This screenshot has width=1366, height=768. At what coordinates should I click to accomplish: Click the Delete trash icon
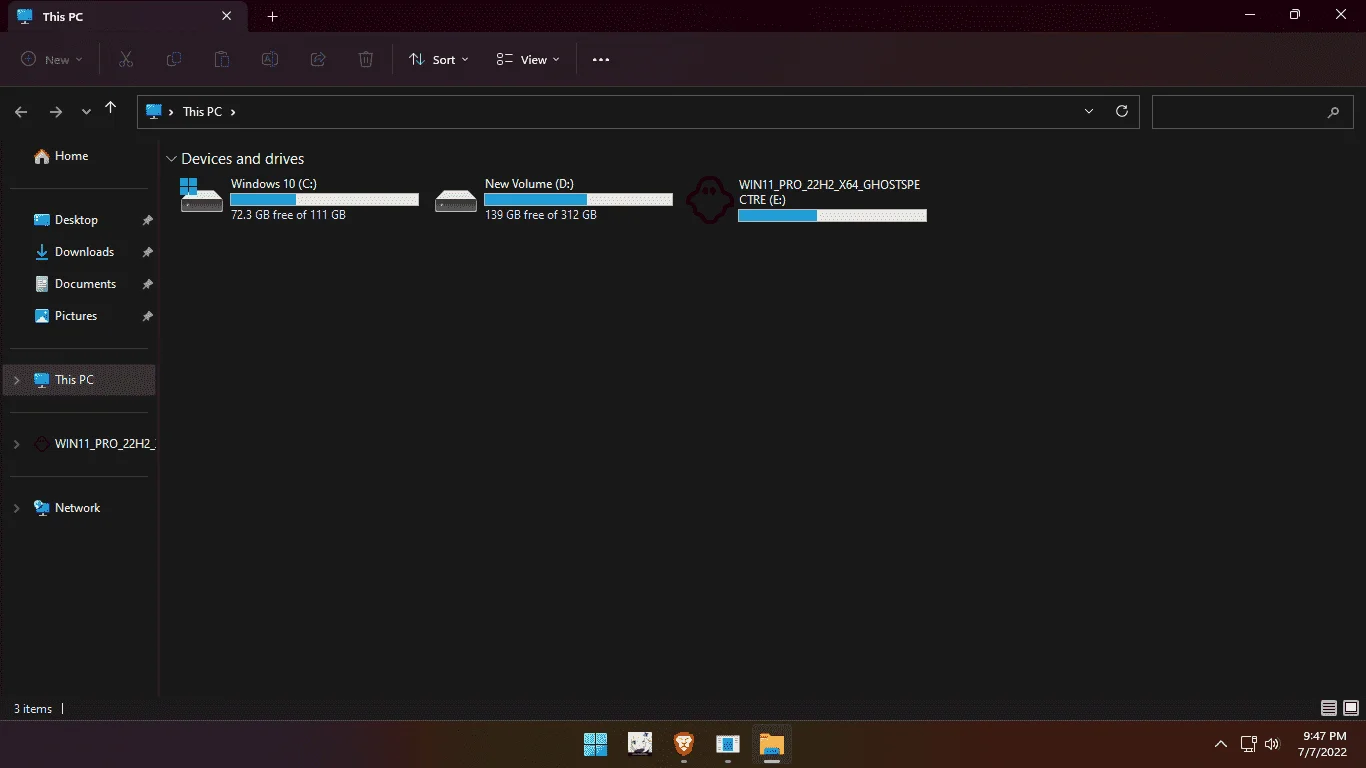click(366, 60)
